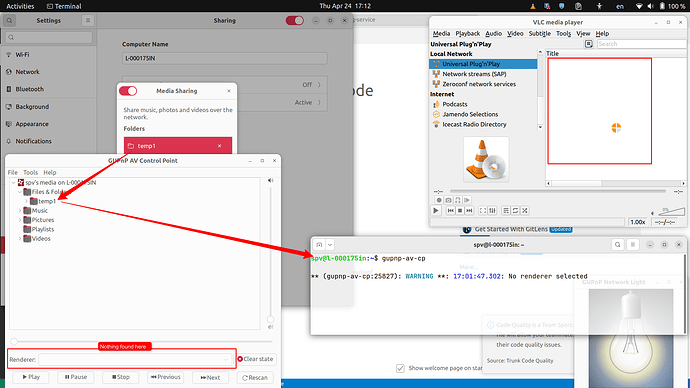Click the VLC play button
This screenshot has width=690, height=388.
(x=436, y=211)
